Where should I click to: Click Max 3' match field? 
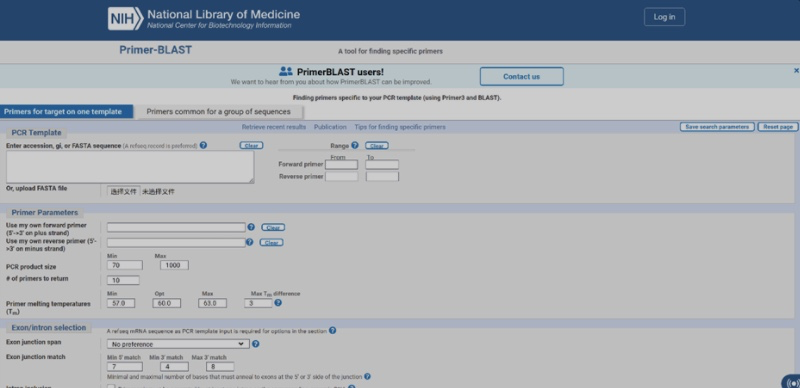(x=220, y=367)
